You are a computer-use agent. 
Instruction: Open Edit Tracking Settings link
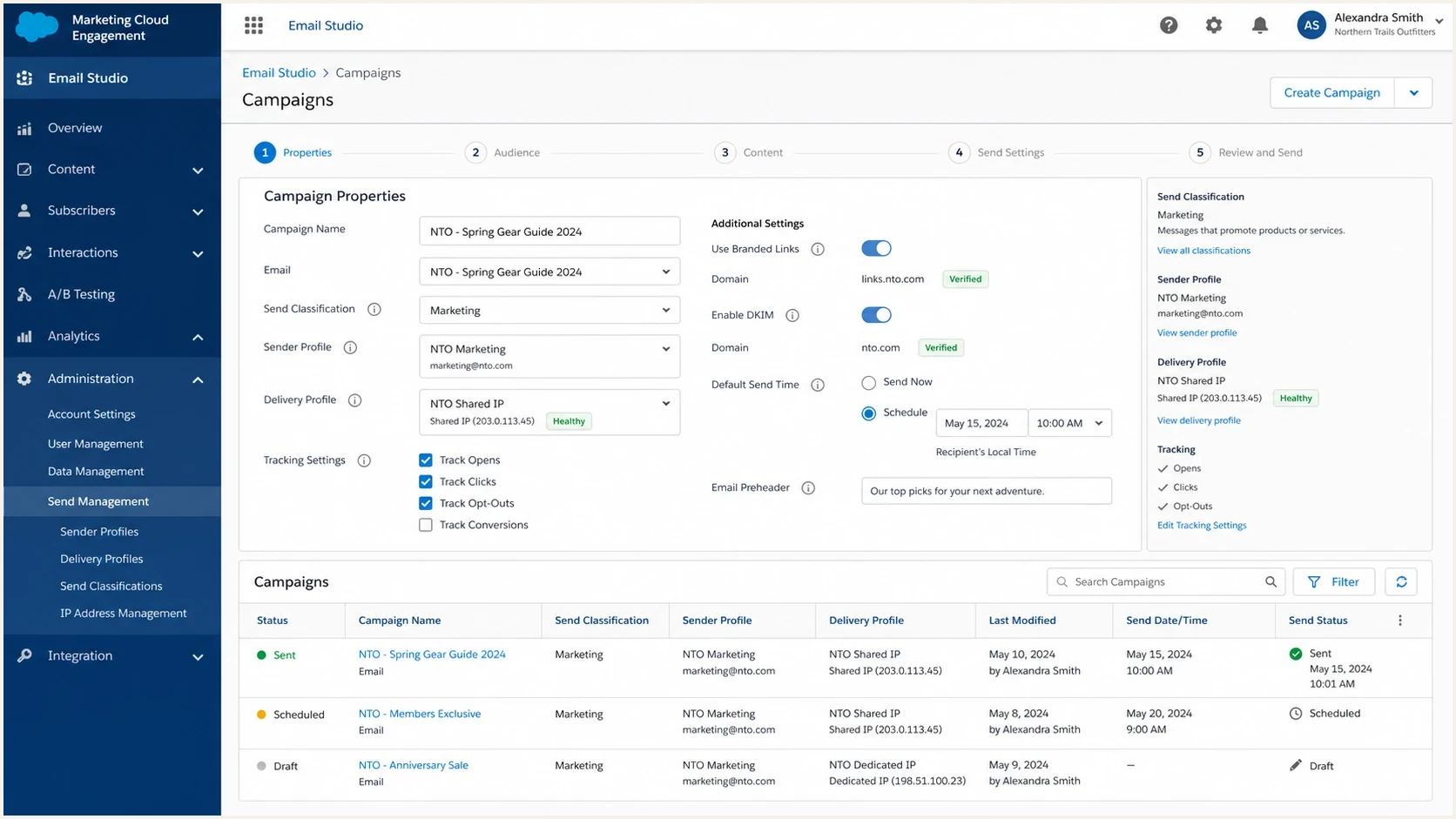coord(1202,526)
